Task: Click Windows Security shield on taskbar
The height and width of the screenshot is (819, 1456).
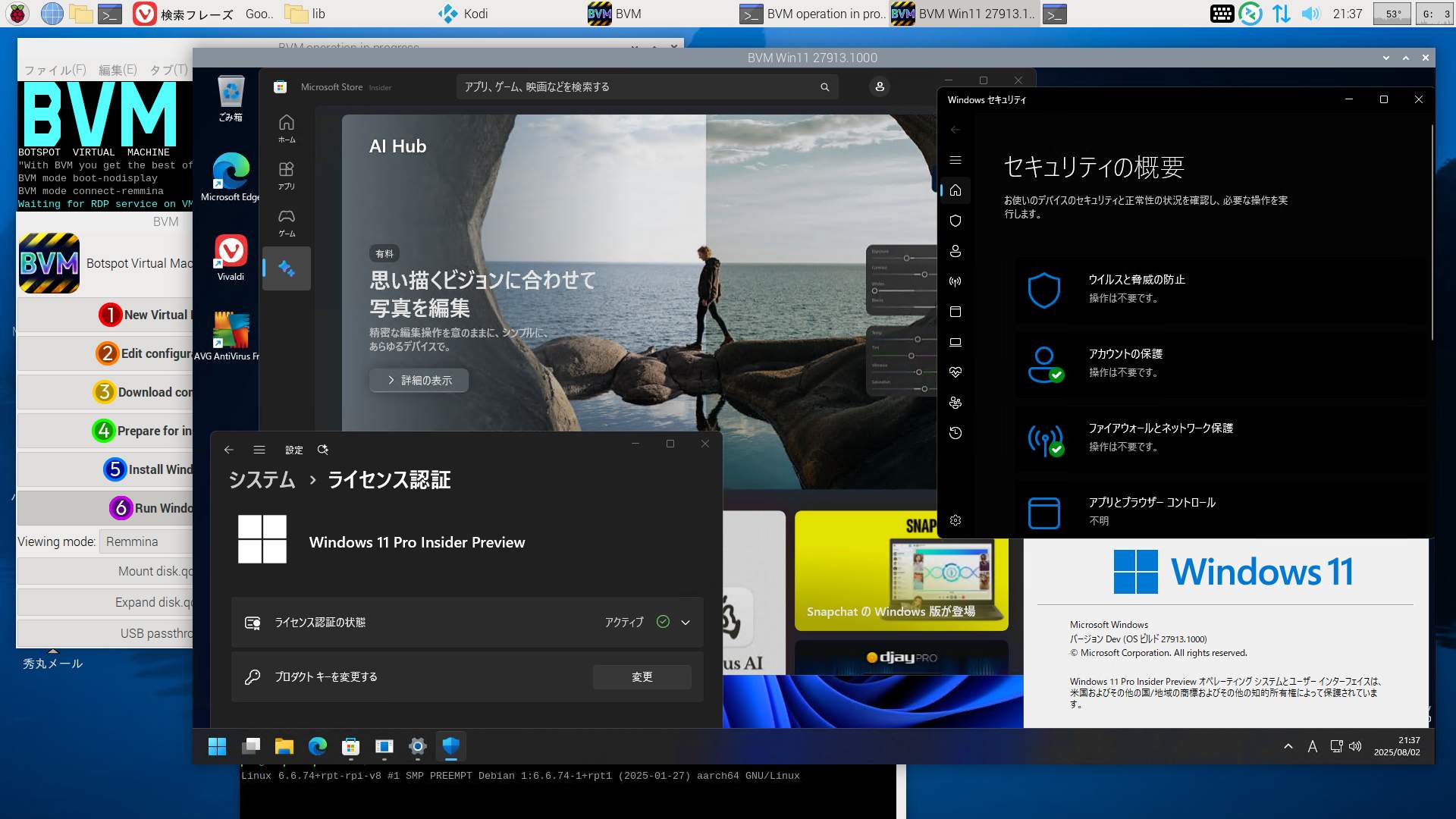Action: 451,747
